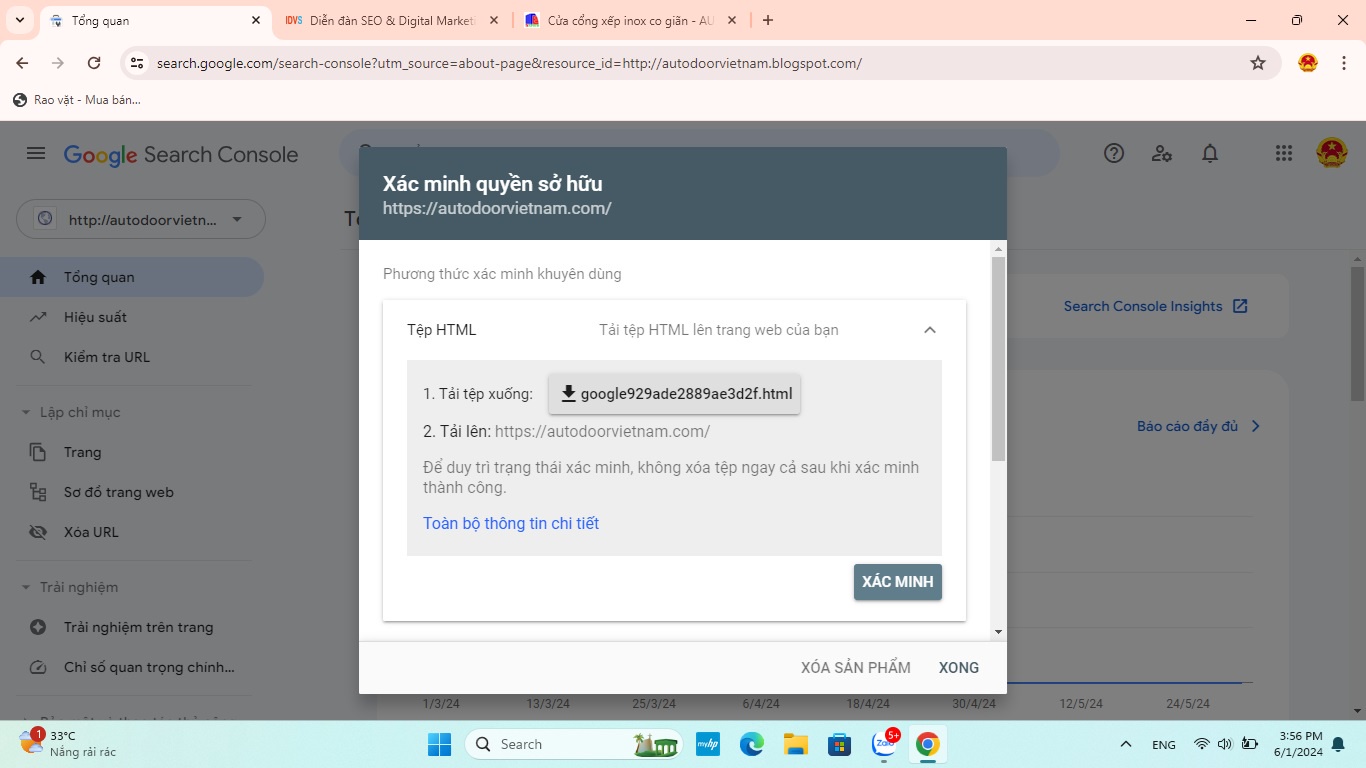Open Zalo from the taskbar
This screenshot has width=1366, height=768.
(x=884, y=744)
